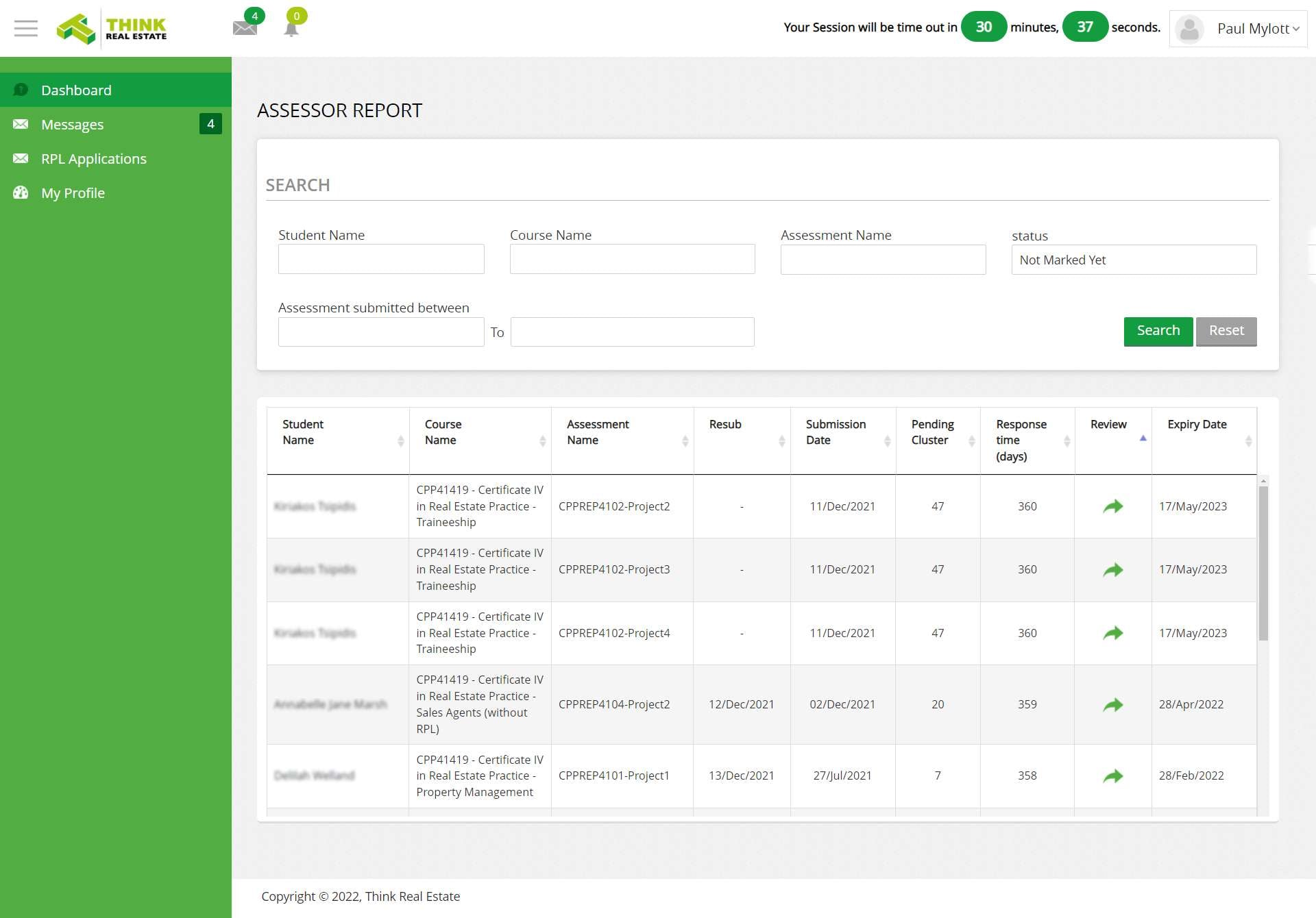Open the notifications bell icon
1316x918 pixels.
[291, 29]
